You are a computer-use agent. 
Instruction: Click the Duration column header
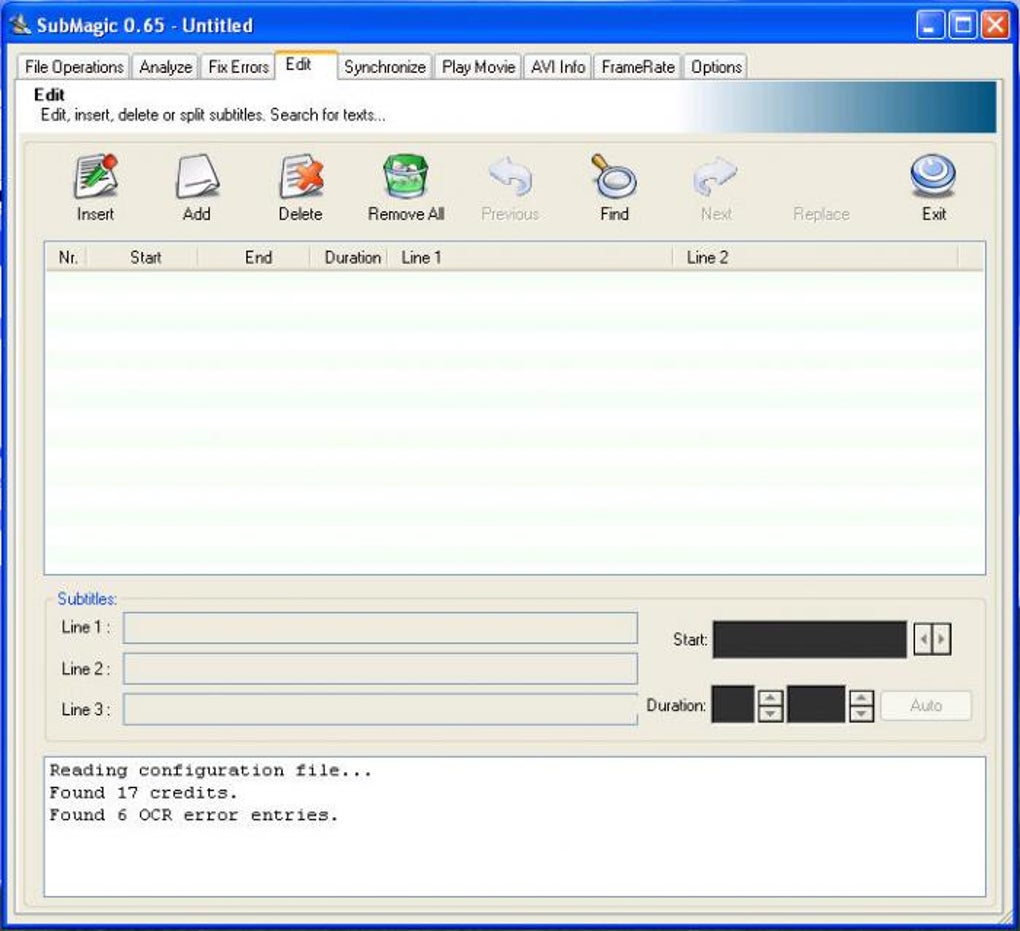coord(349,258)
